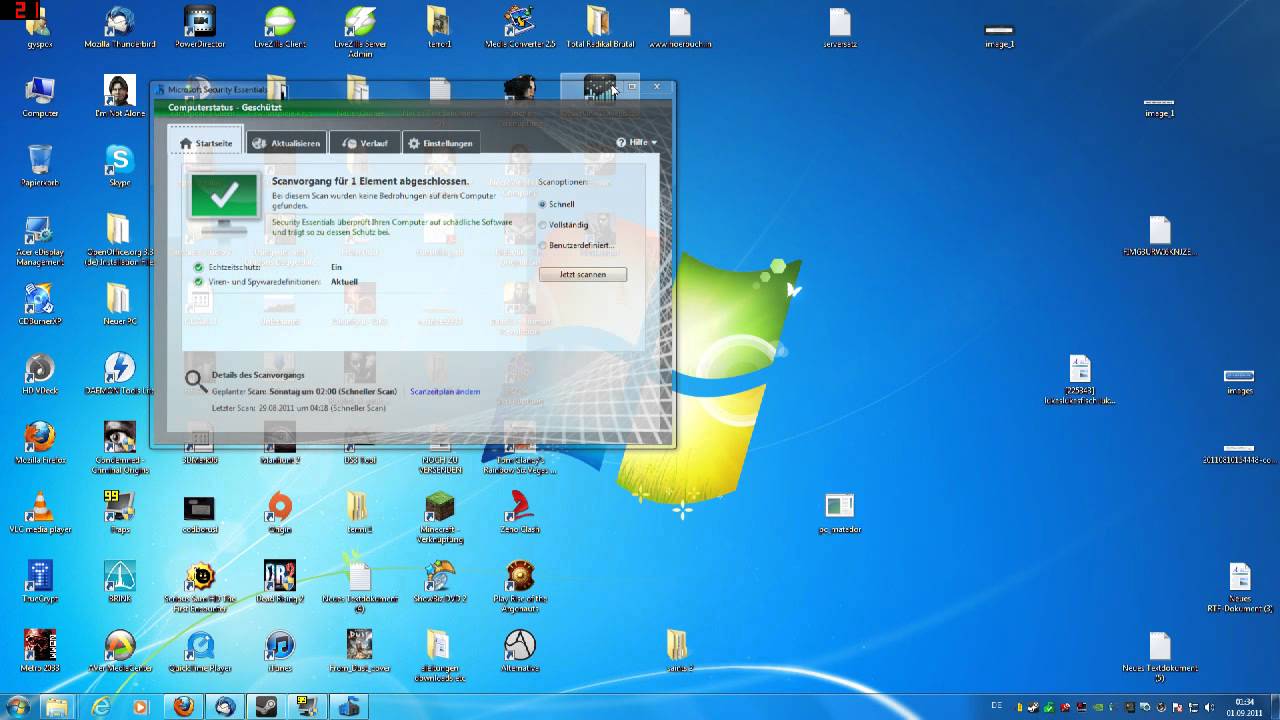The image size is (1280, 720).
Task: Open the codbo.url desktop file
Action: tap(200, 512)
